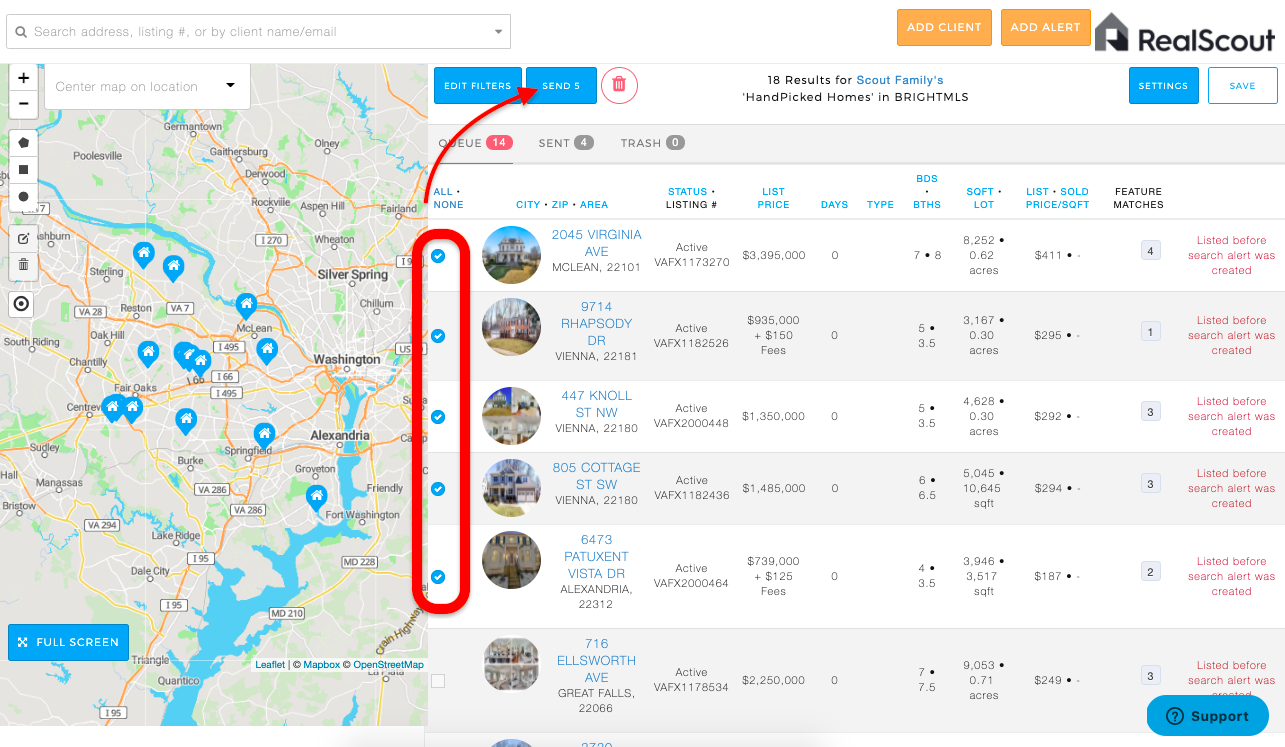Click the house marker near McLean
This screenshot has width=1285, height=747.
point(246,306)
